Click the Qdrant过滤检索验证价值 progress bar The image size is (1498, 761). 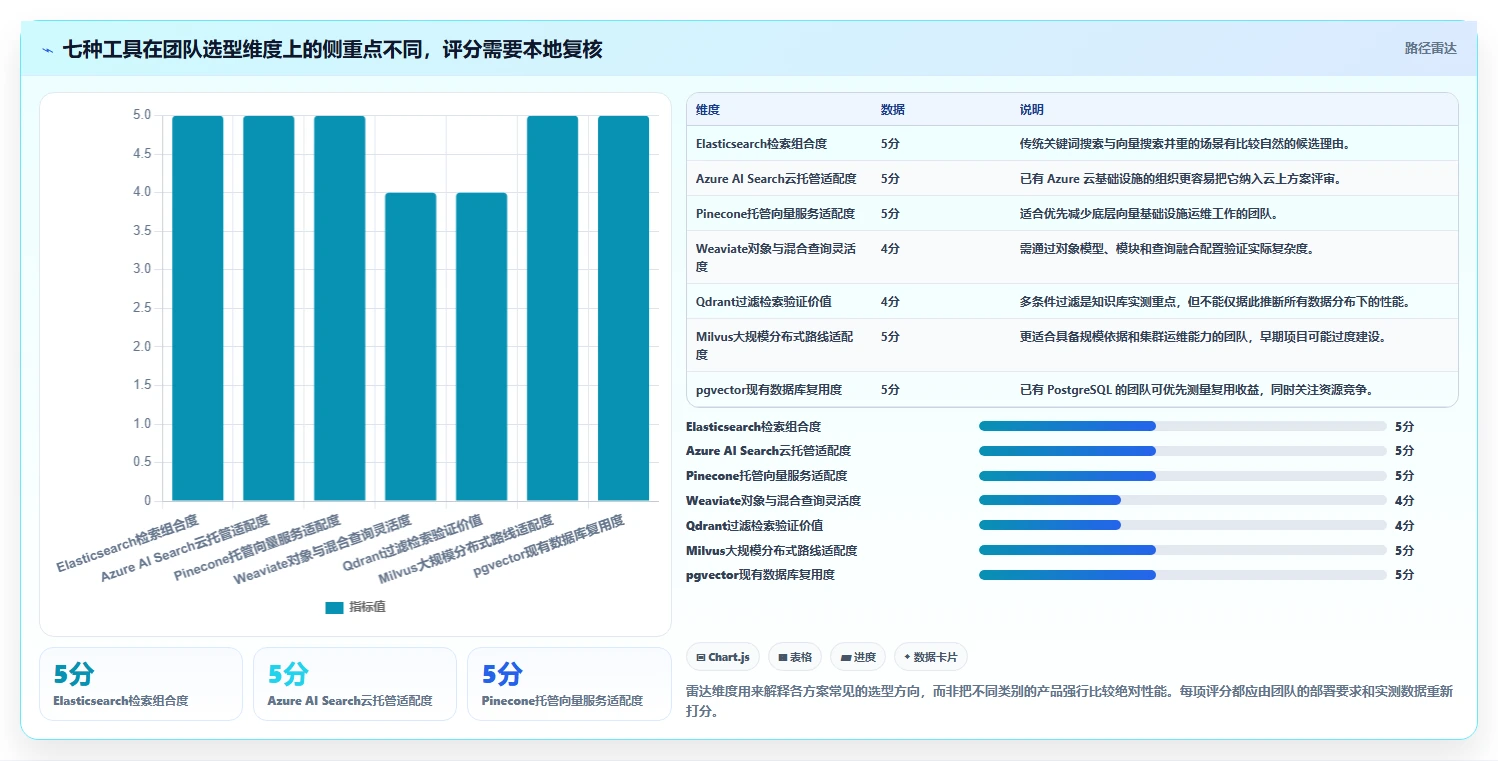(1183, 525)
